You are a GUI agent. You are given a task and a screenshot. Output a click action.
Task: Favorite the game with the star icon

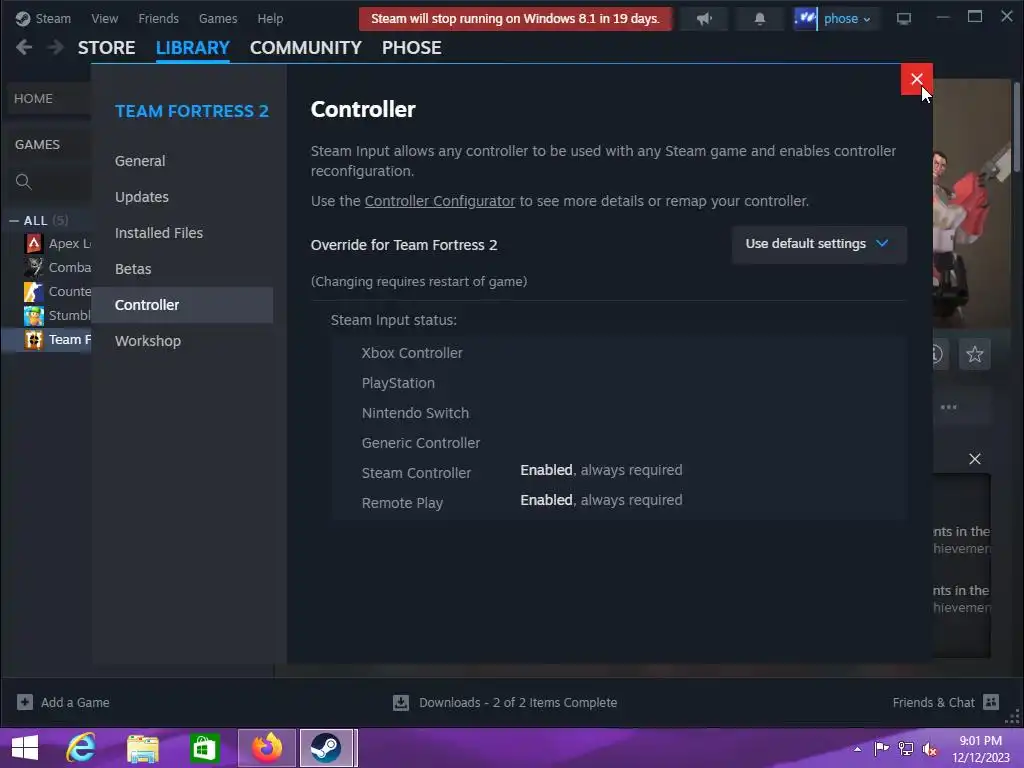coord(974,354)
